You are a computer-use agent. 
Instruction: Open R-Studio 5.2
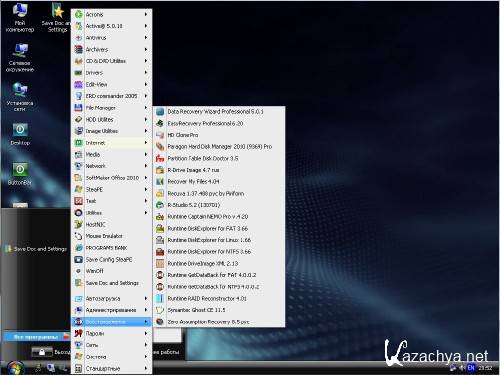click(219, 205)
